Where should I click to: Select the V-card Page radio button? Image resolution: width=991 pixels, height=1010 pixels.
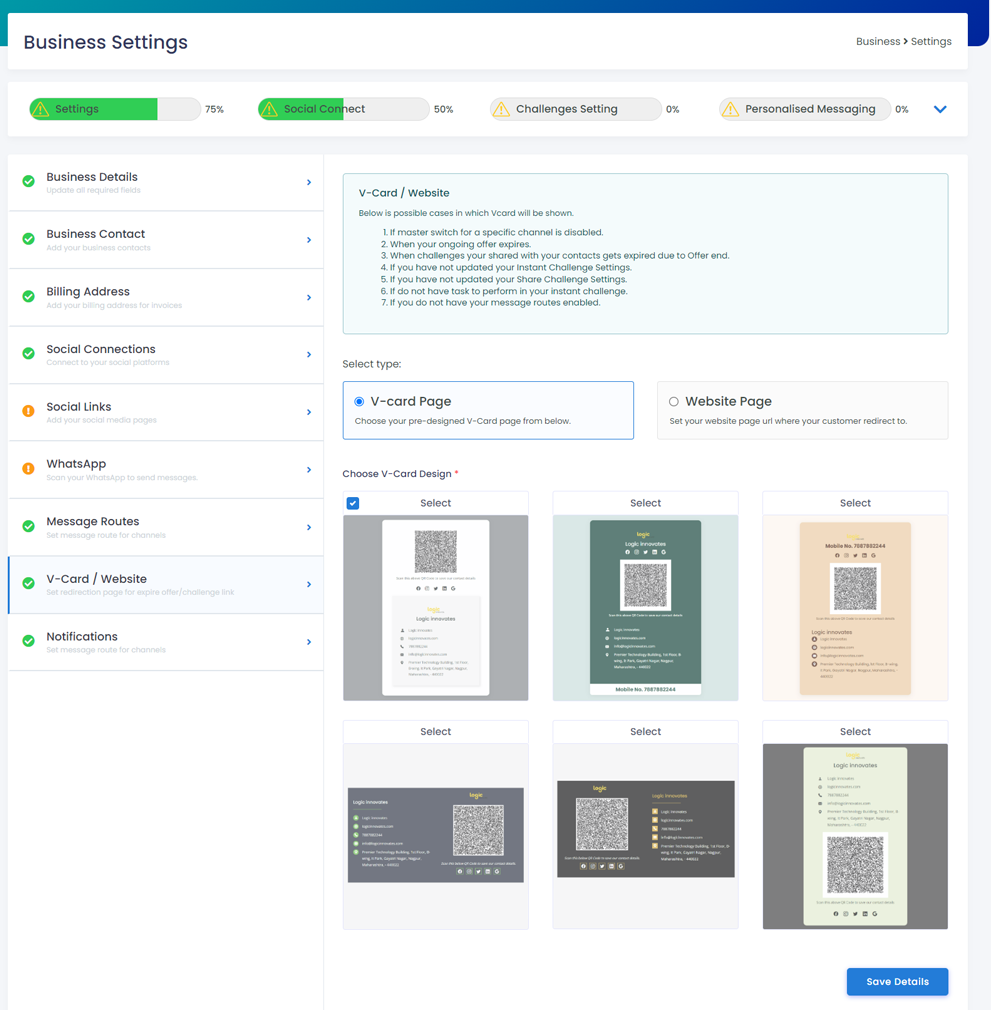click(359, 401)
